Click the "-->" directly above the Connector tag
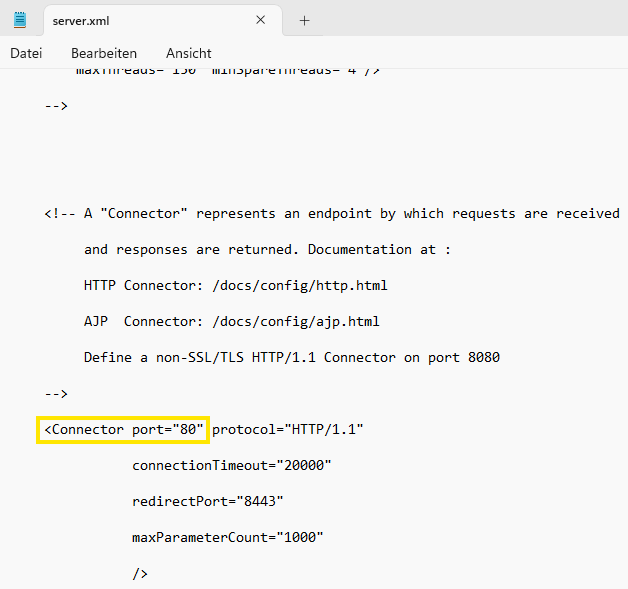 coord(56,394)
